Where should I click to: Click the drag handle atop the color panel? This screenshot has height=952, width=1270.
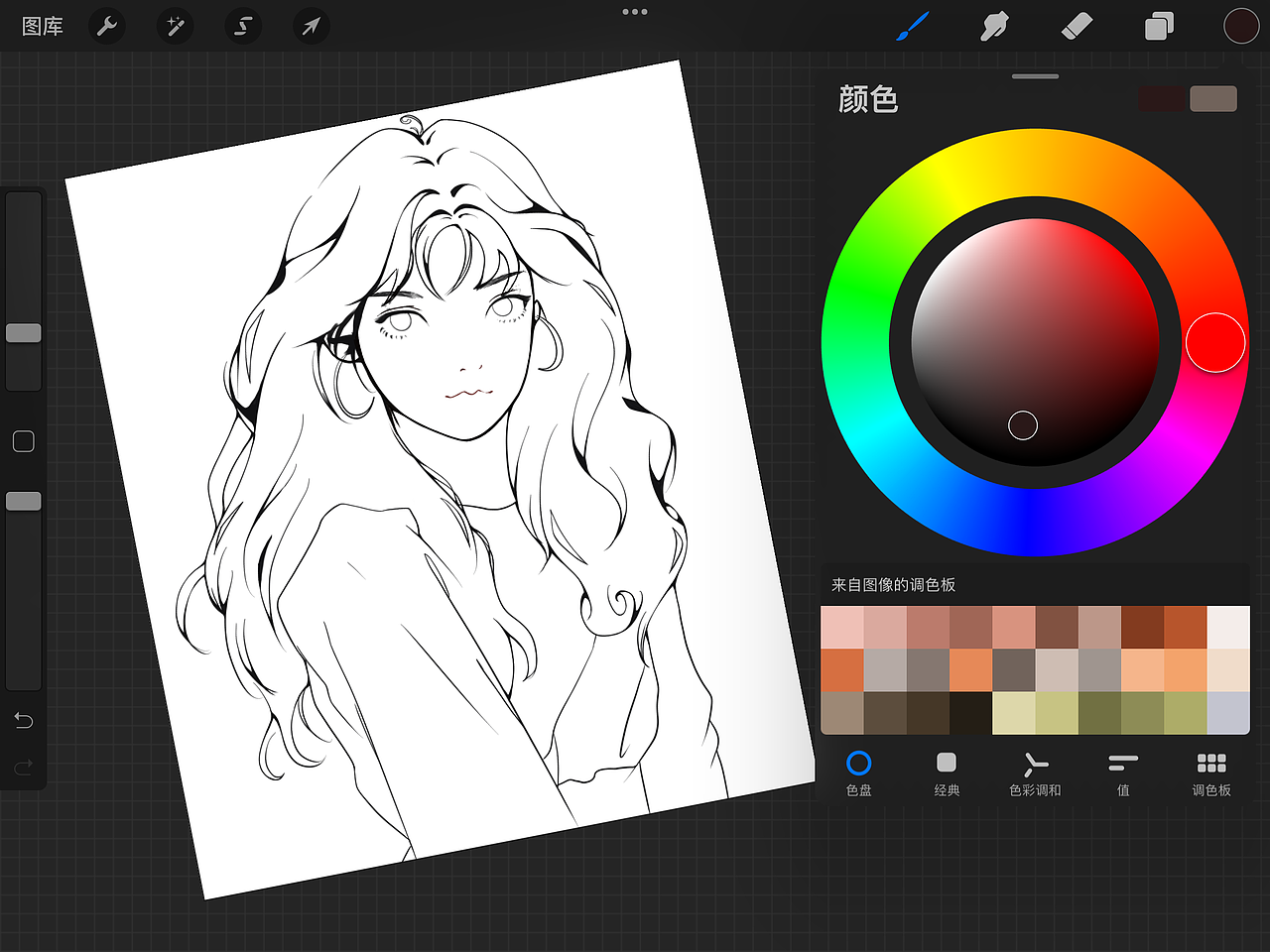coord(1036,76)
